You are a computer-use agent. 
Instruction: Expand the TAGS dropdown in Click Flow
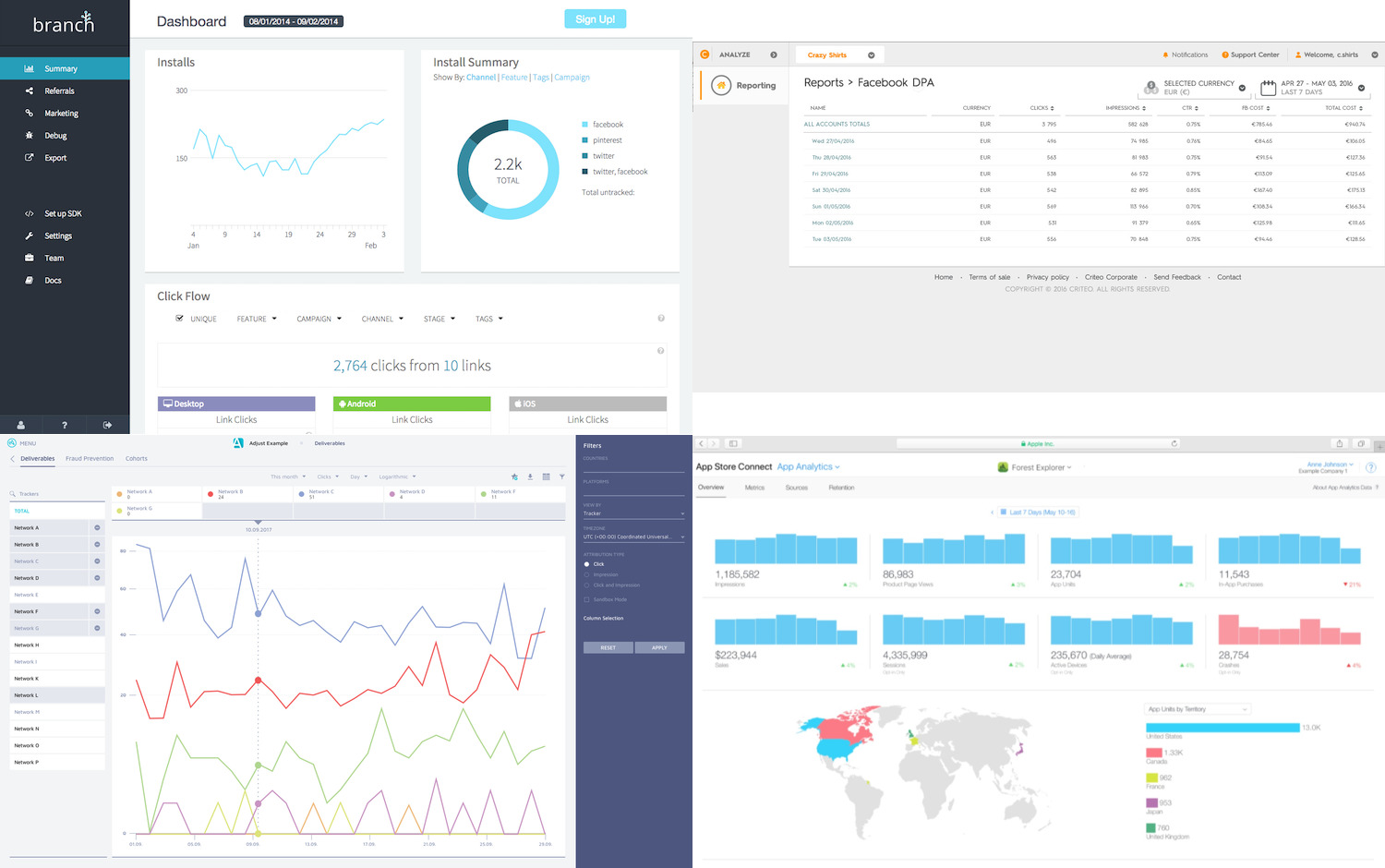(489, 319)
